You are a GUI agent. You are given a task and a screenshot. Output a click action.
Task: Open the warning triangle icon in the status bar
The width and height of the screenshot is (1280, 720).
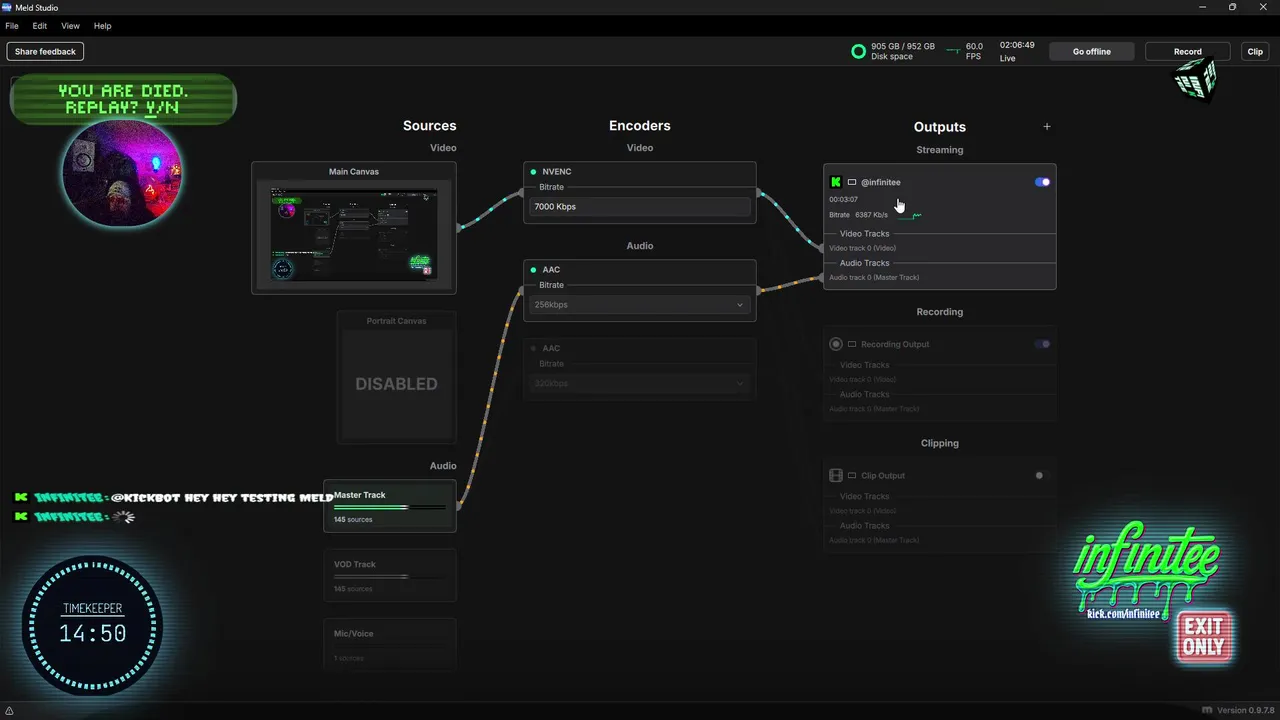(9, 710)
